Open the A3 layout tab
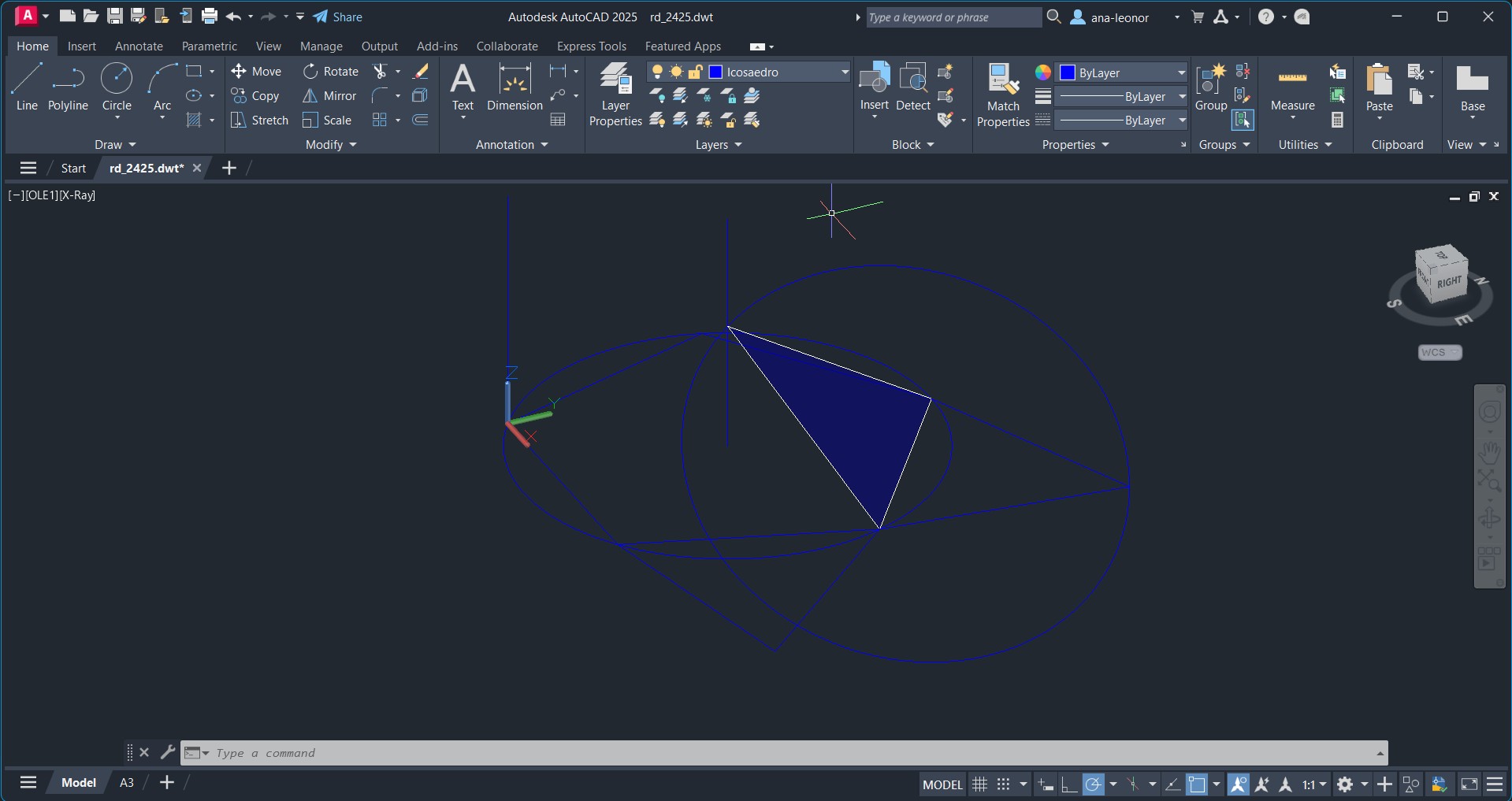This screenshot has width=1512, height=801. point(126,782)
